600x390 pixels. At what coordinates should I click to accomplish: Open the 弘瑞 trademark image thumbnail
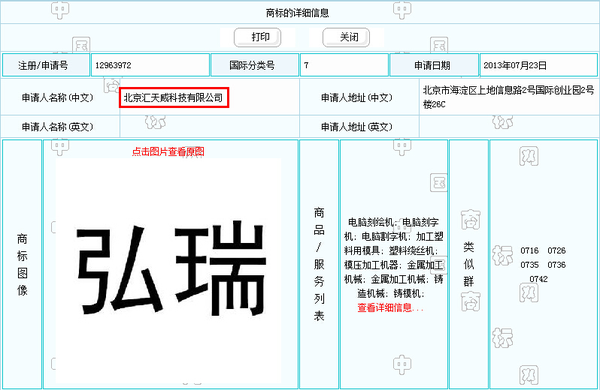(168, 271)
